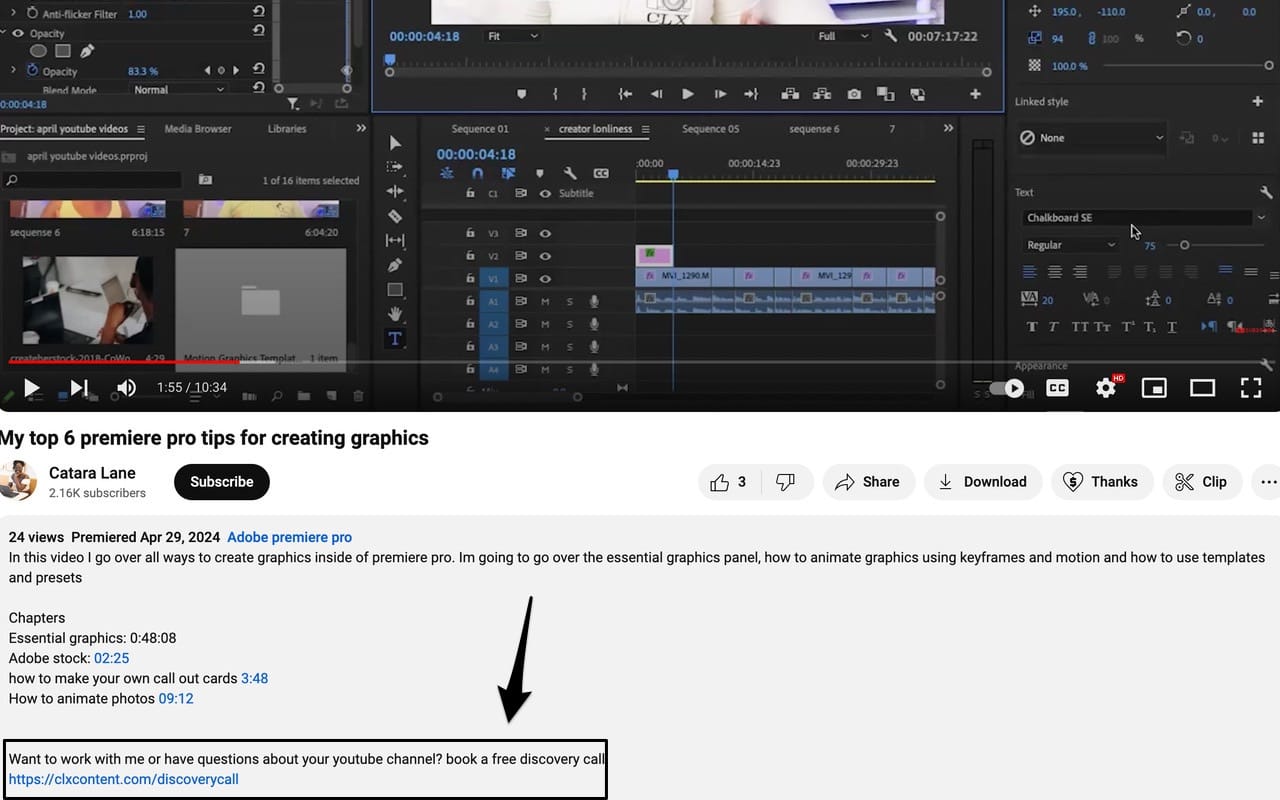Toggle Linked Selection in the timeline

point(508,173)
